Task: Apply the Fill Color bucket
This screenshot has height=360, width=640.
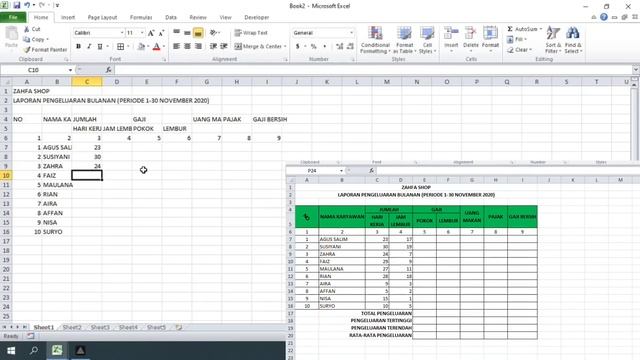Action: coord(141,47)
